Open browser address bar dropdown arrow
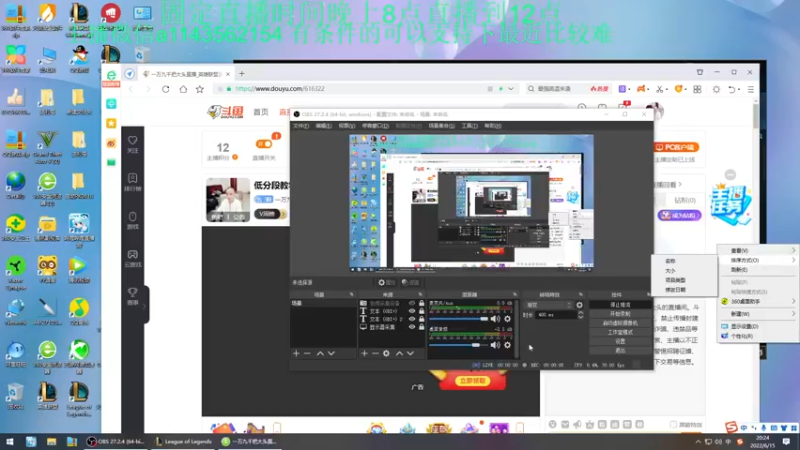The width and height of the screenshot is (800, 450). pyautogui.click(x=511, y=89)
